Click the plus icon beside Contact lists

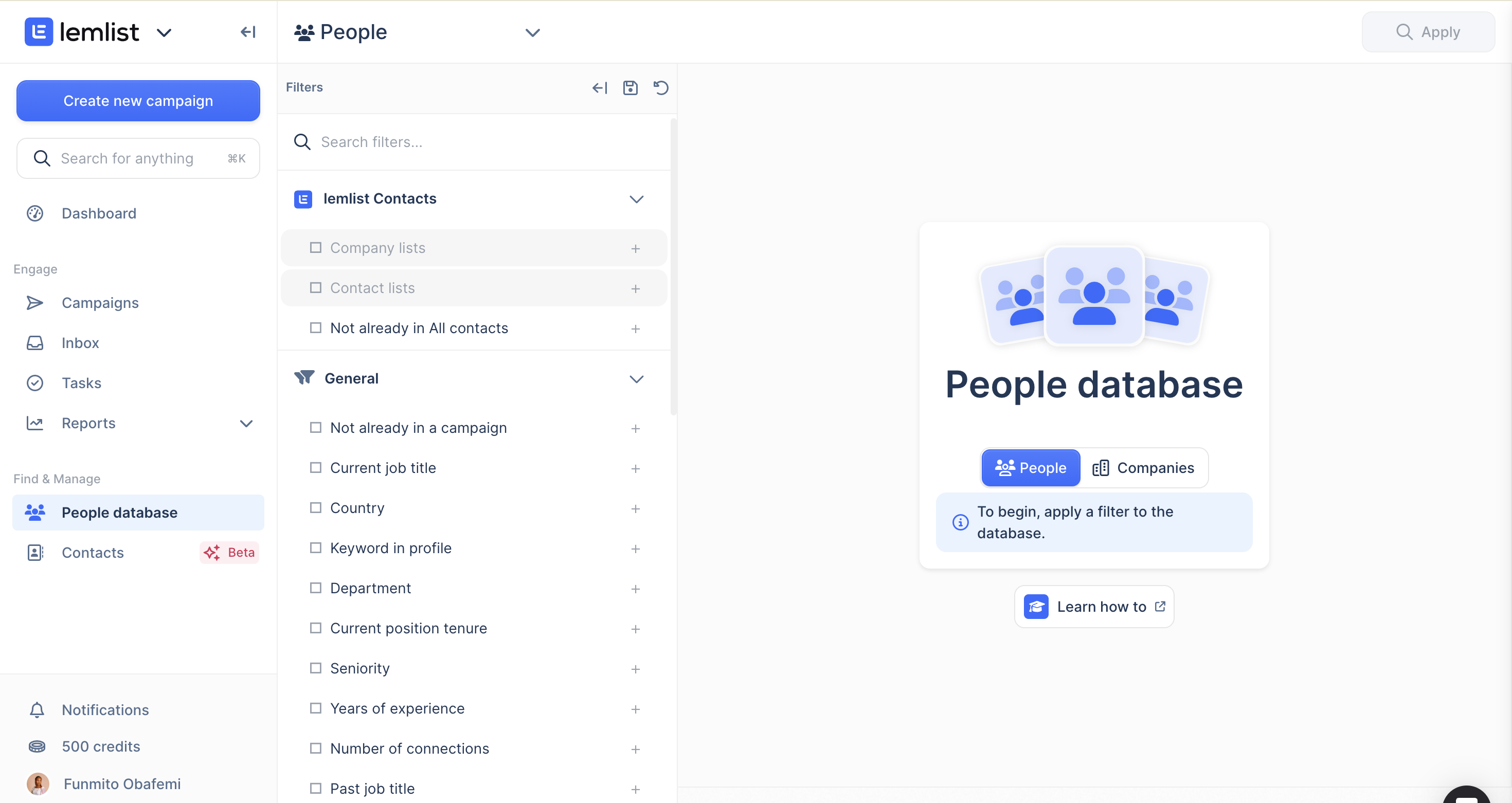click(636, 288)
